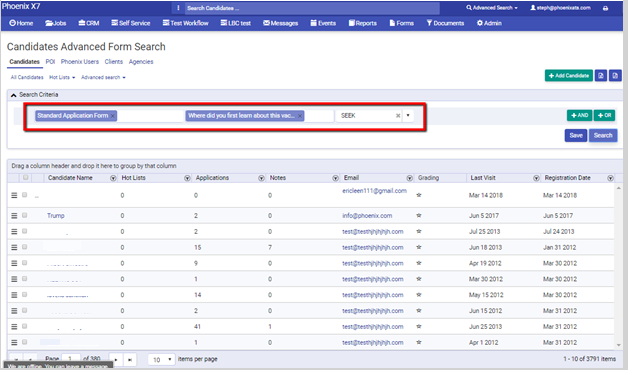Tick checkbox for the Trump row
The image size is (628, 370).
point(24,215)
